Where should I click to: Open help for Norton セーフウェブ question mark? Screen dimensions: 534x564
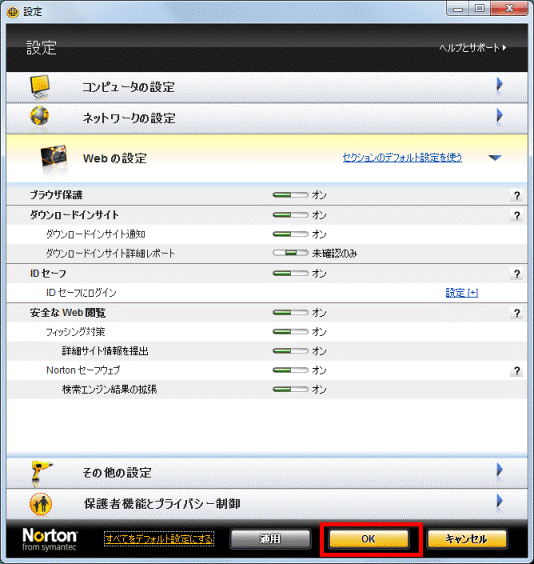517,371
